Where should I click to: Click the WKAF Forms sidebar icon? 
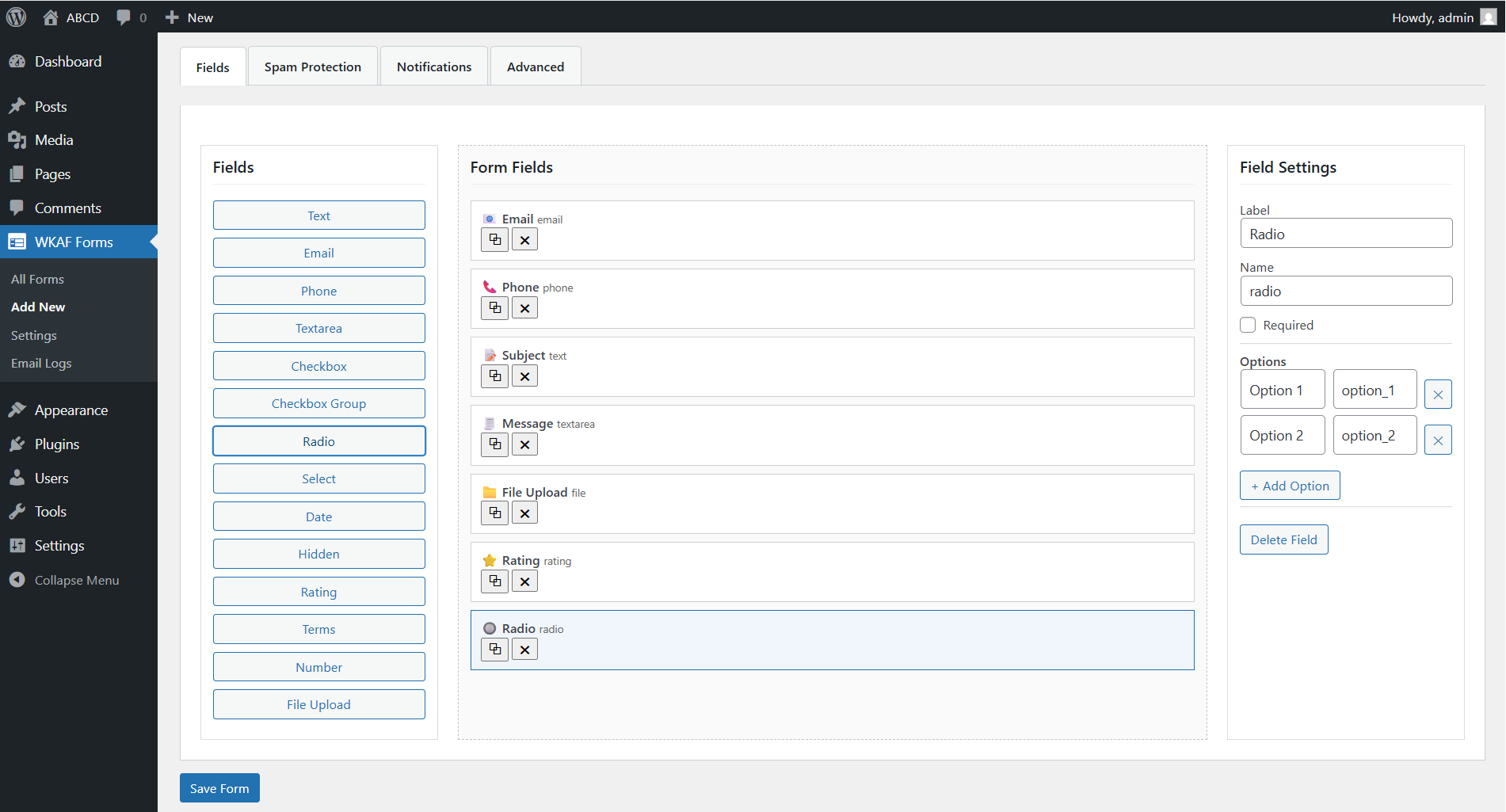pyautogui.click(x=17, y=242)
